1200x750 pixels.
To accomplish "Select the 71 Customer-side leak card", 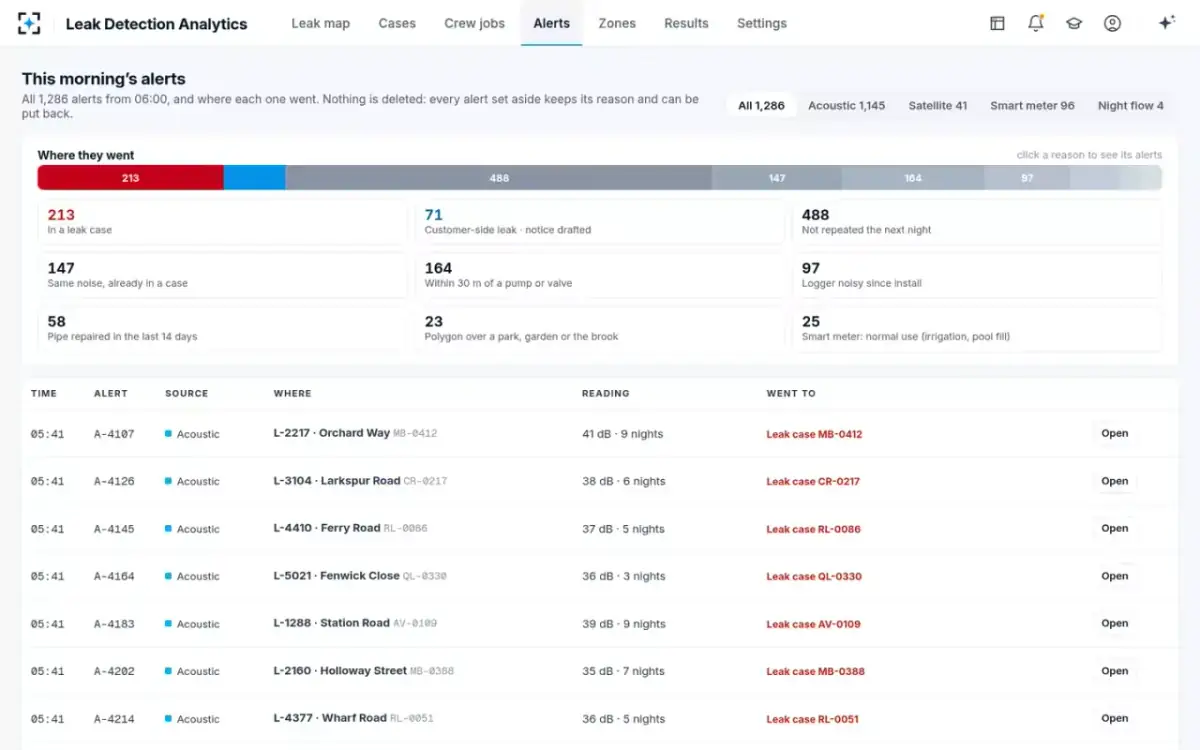I will [x=600, y=222].
